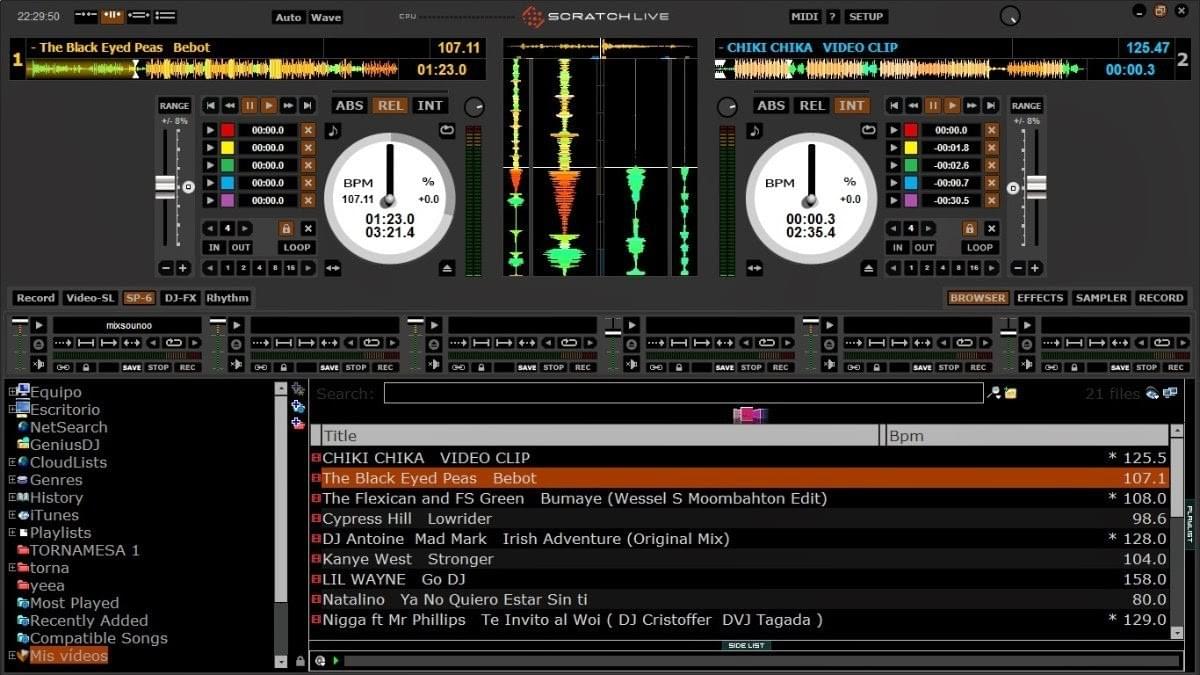Switch to the Record tab
The height and width of the screenshot is (675, 1200).
coord(34,297)
